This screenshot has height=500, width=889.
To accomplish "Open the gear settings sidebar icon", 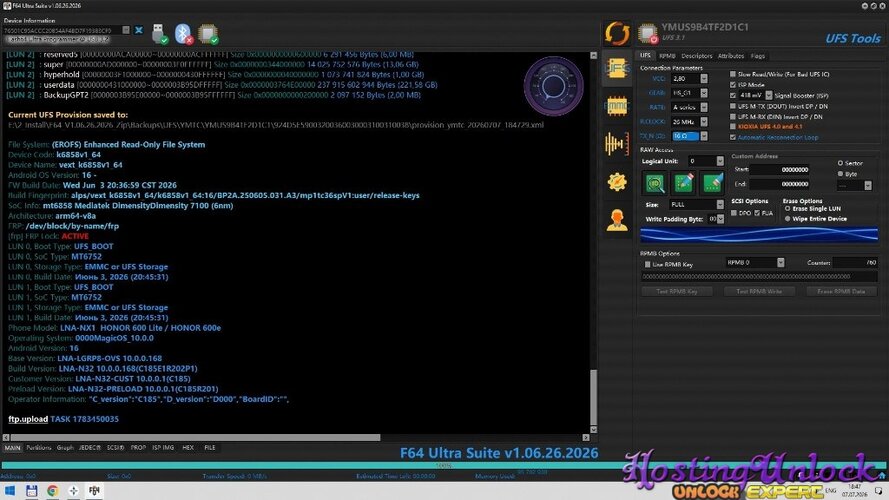I will (617, 182).
